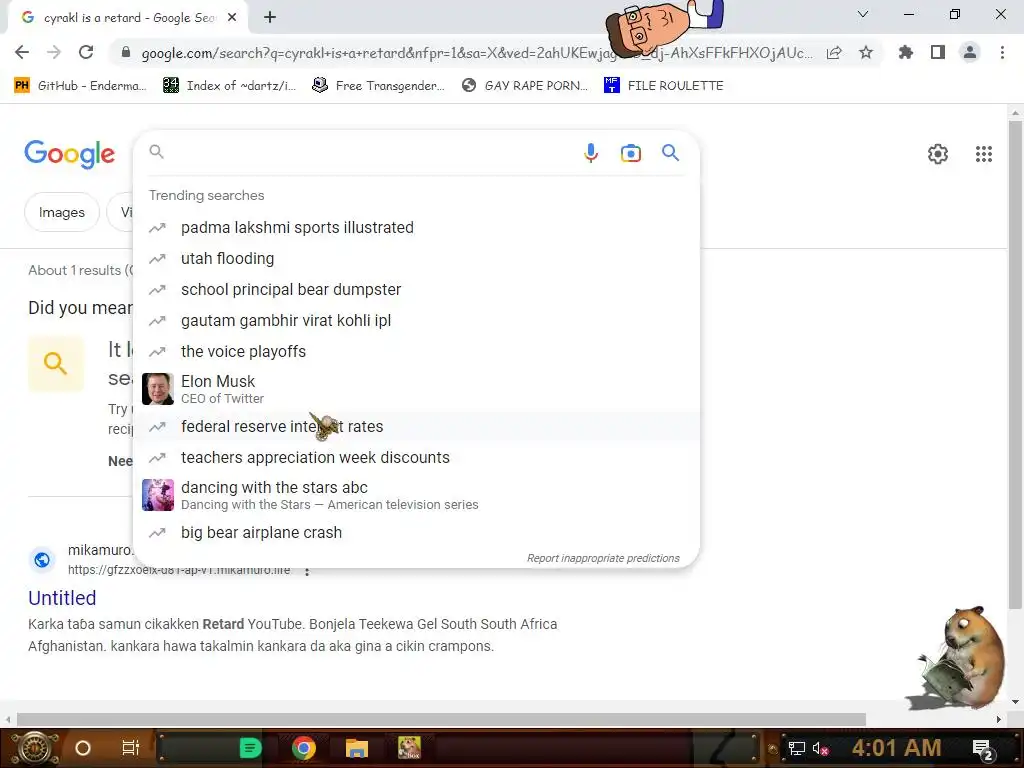
Task: Open the Extensions puzzle icon
Action: click(905, 52)
